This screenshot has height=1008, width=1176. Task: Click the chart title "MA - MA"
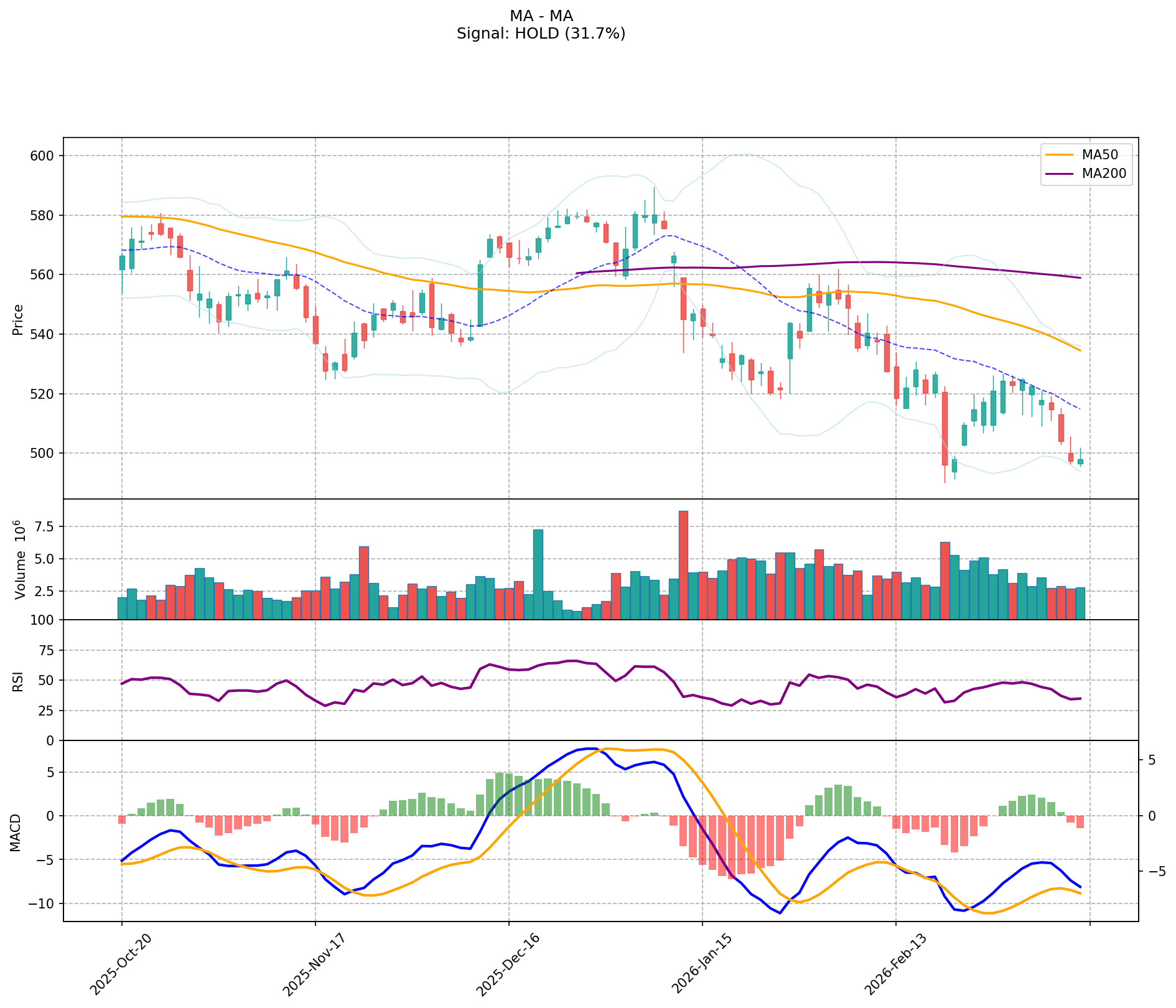[541, 16]
